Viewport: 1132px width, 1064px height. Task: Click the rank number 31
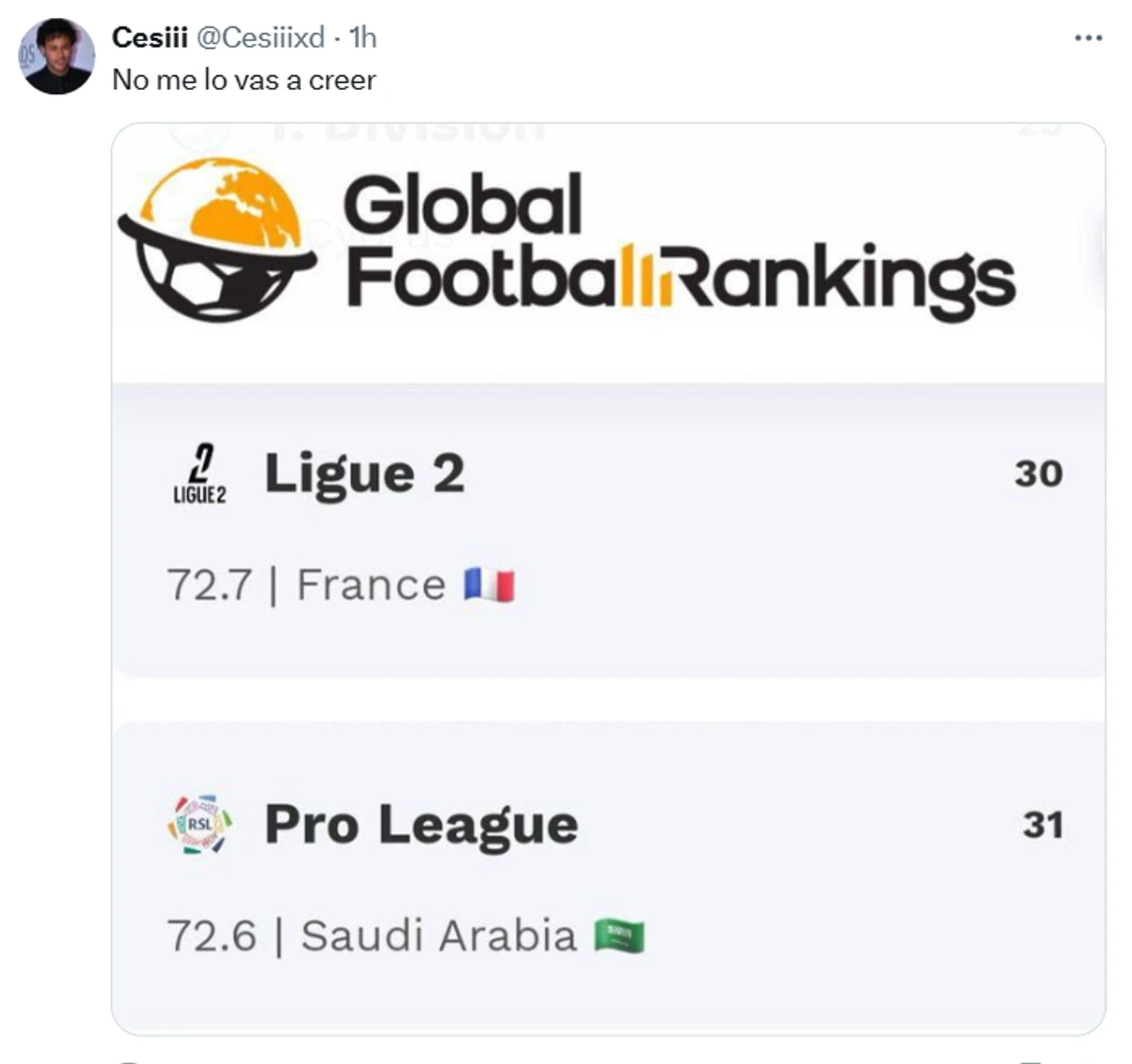click(x=1042, y=825)
